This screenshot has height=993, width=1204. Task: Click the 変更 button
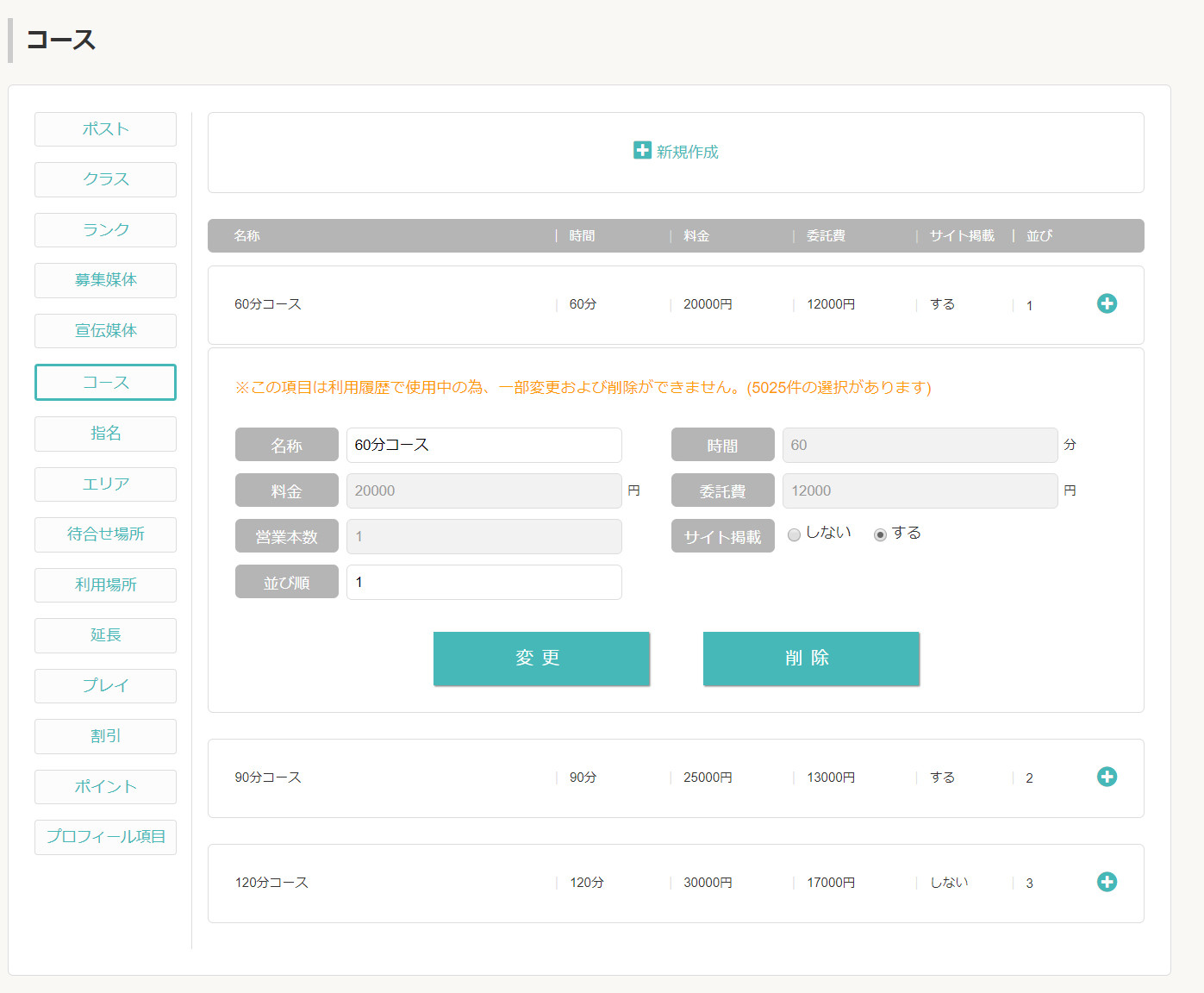tap(541, 659)
